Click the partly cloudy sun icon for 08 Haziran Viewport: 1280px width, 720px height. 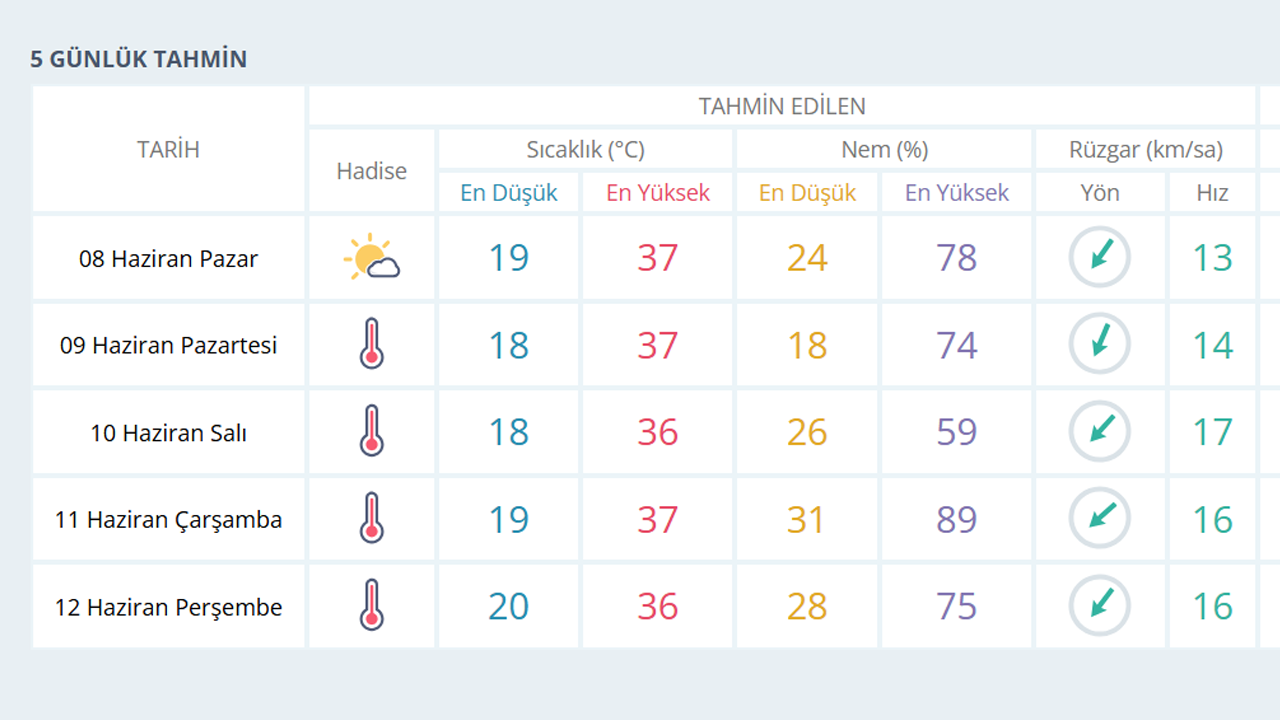372,258
